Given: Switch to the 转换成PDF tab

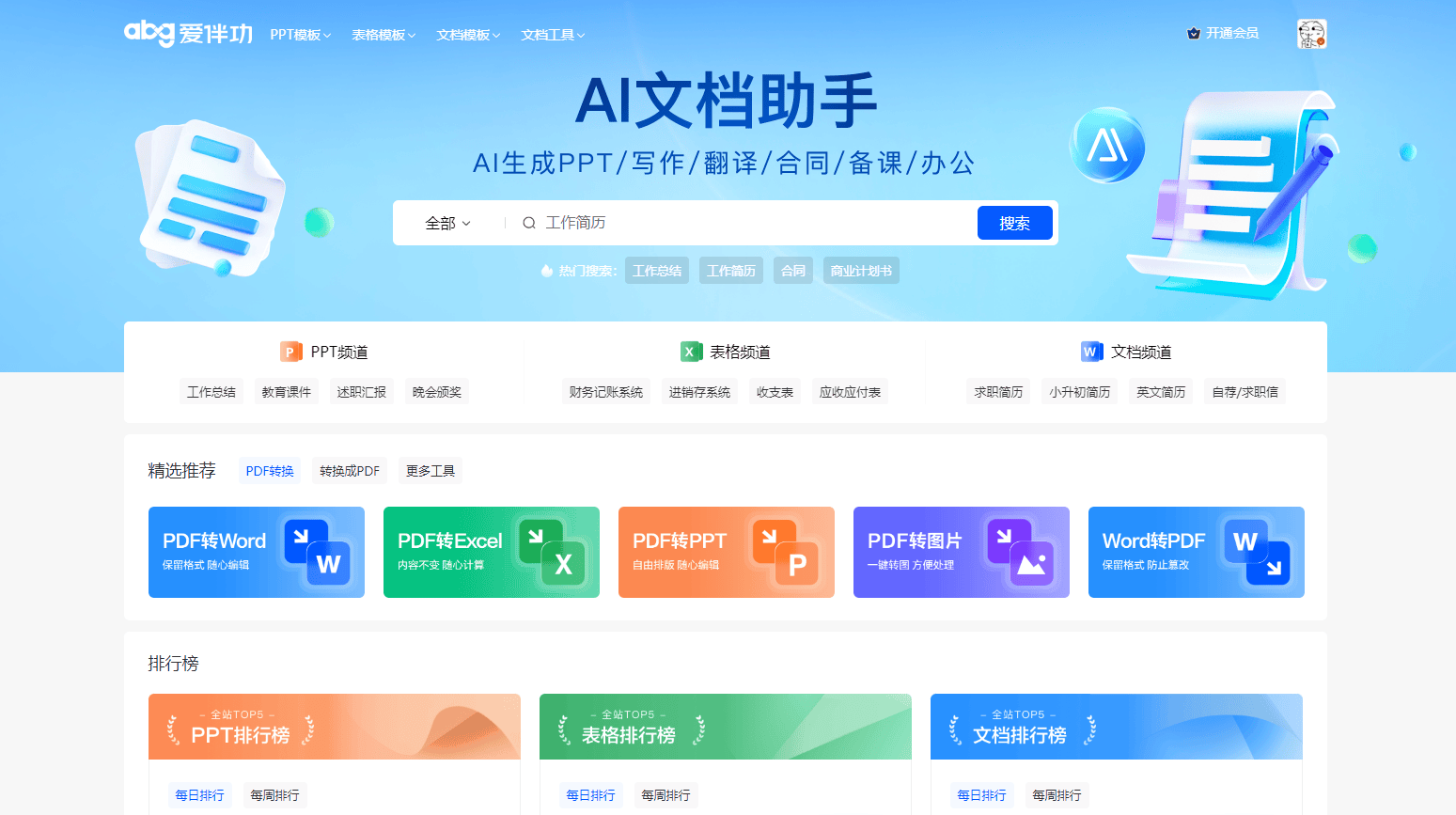Looking at the screenshot, I should tap(349, 470).
